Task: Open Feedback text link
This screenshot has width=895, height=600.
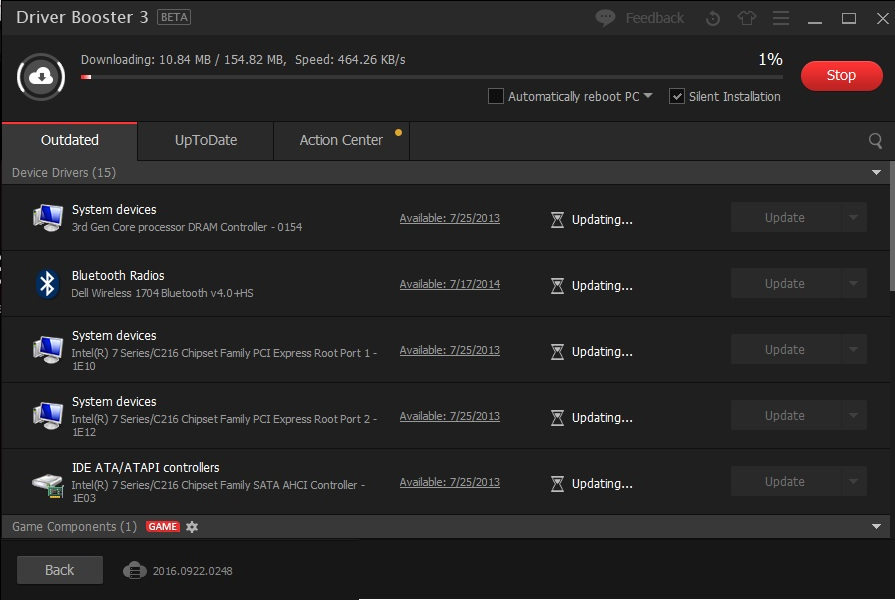Action: pyautogui.click(x=654, y=18)
